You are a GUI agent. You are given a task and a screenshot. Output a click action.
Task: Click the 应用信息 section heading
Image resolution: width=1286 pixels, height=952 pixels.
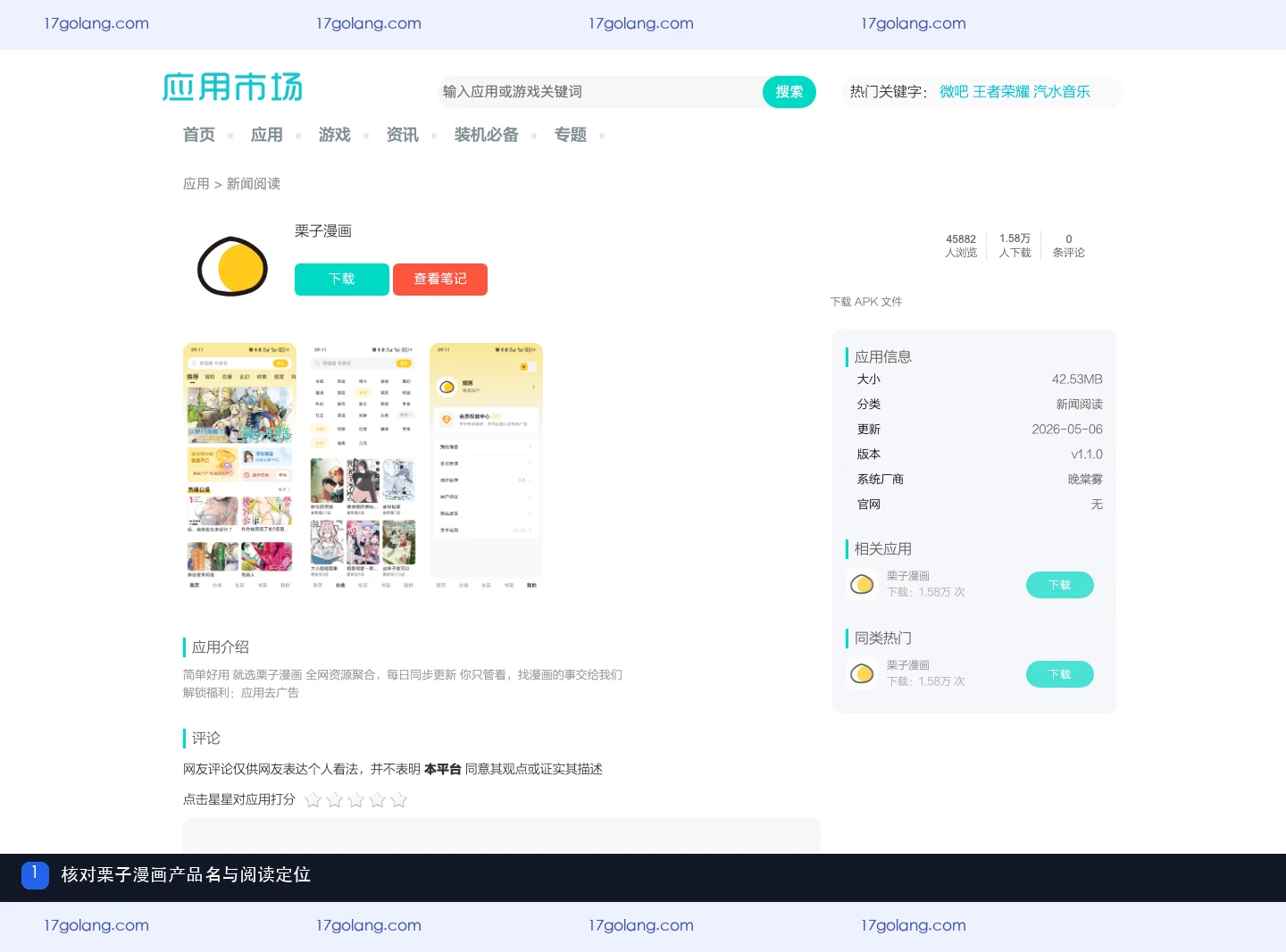click(x=882, y=357)
